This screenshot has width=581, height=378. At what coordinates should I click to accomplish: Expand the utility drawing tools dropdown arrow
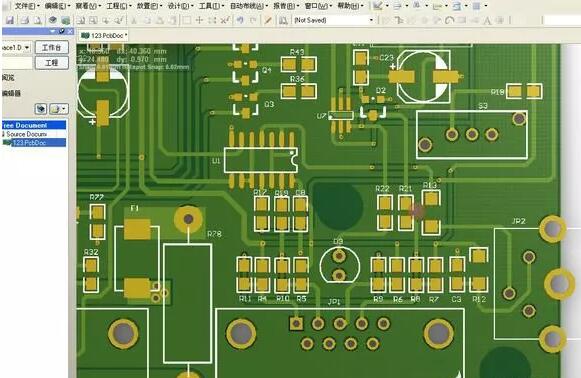(387, 6)
